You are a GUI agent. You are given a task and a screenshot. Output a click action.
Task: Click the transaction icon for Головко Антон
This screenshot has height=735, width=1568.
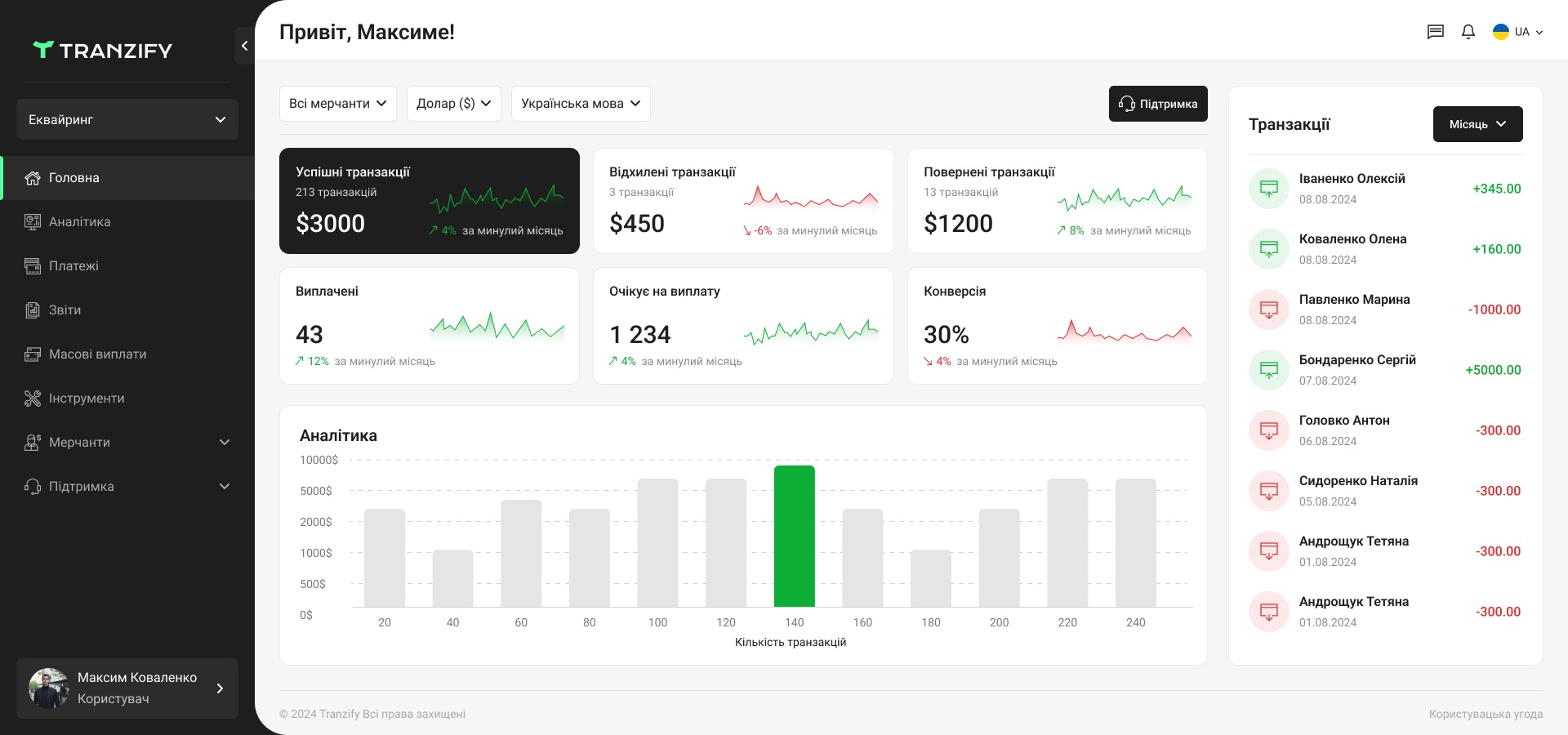click(x=1269, y=430)
